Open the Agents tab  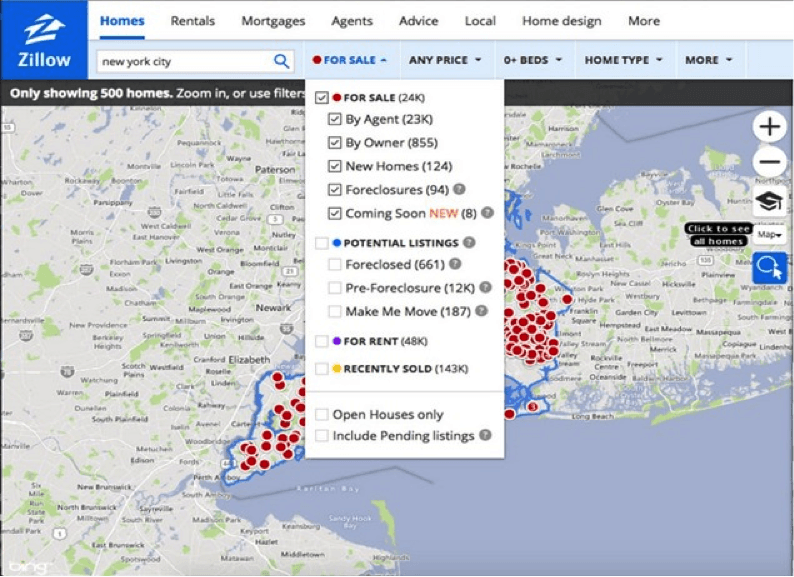point(352,21)
